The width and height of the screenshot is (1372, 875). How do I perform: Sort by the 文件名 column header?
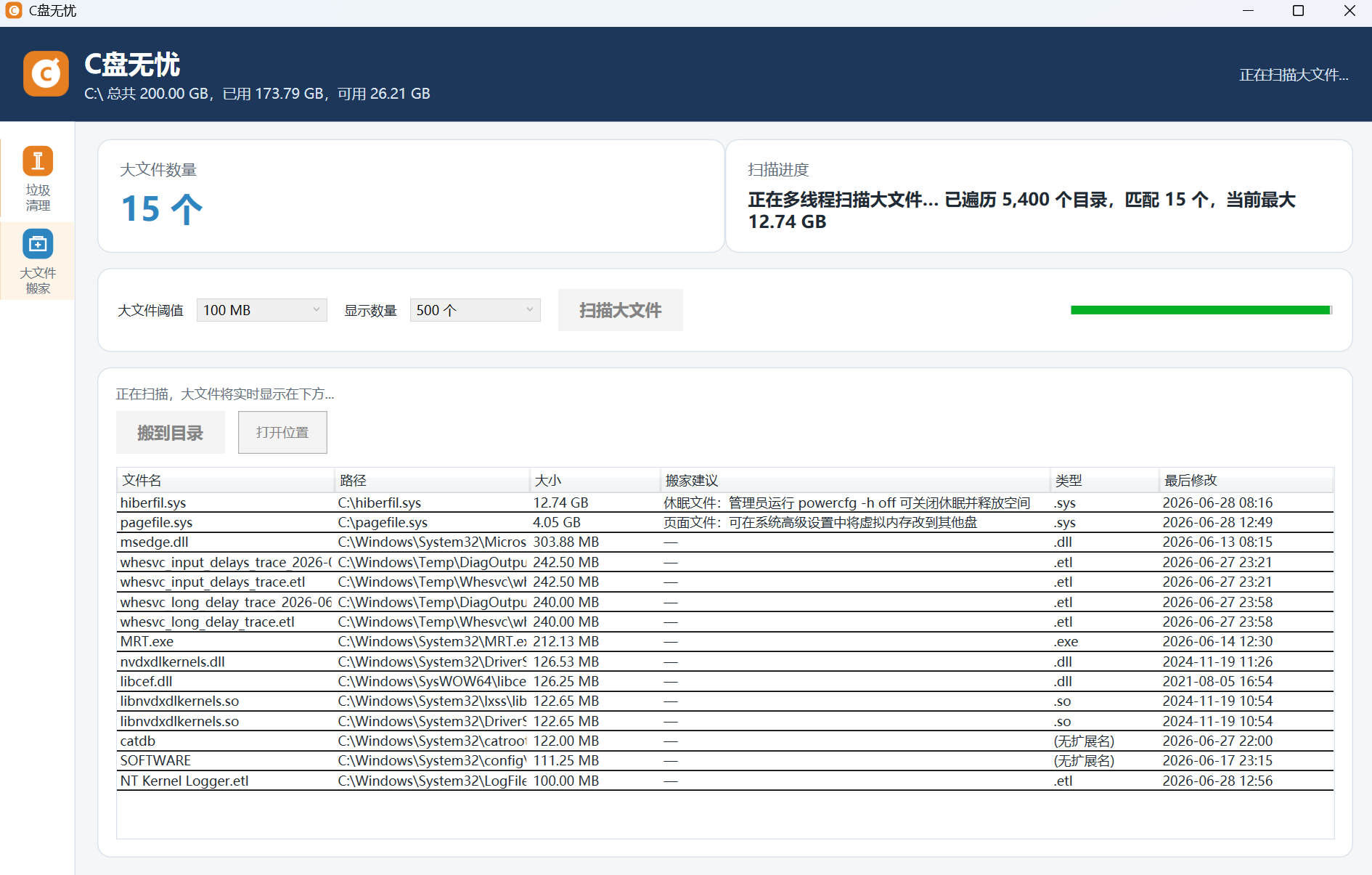click(x=225, y=480)
